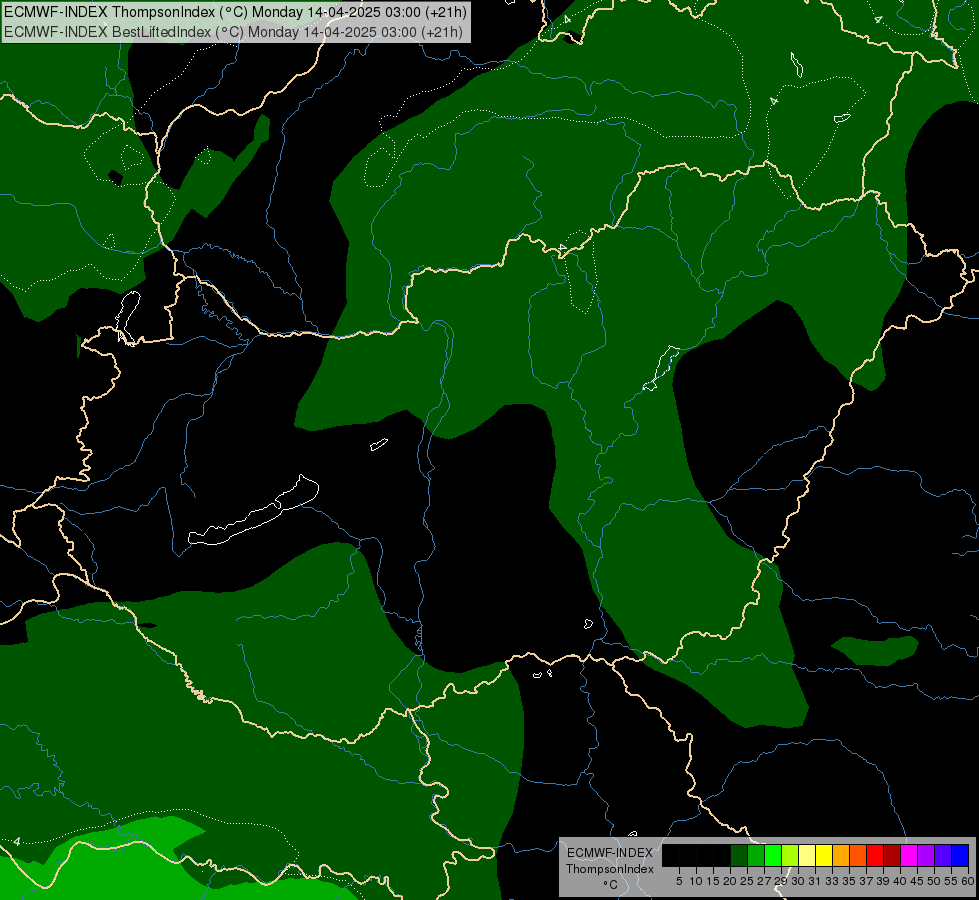The width and height of the screenshot is (979, 900).
Task: Click the legend tick value 15
Action: point(713,881)
